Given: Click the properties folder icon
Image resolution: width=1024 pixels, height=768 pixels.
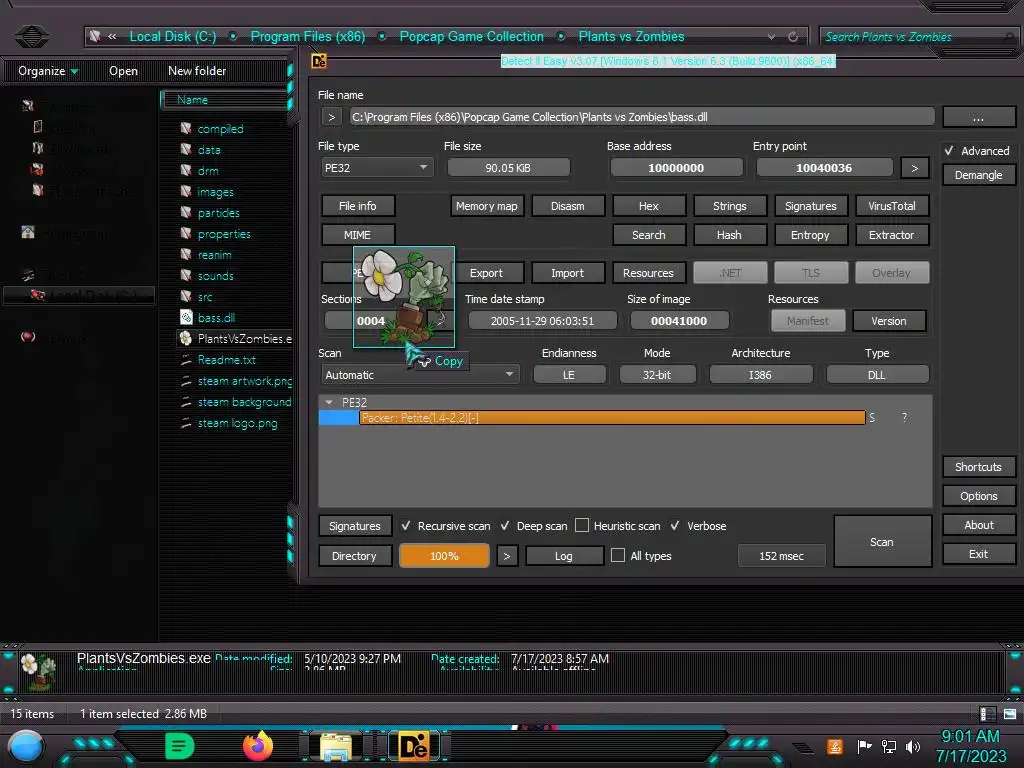Looking at the screenshot, I should point(186,233).
